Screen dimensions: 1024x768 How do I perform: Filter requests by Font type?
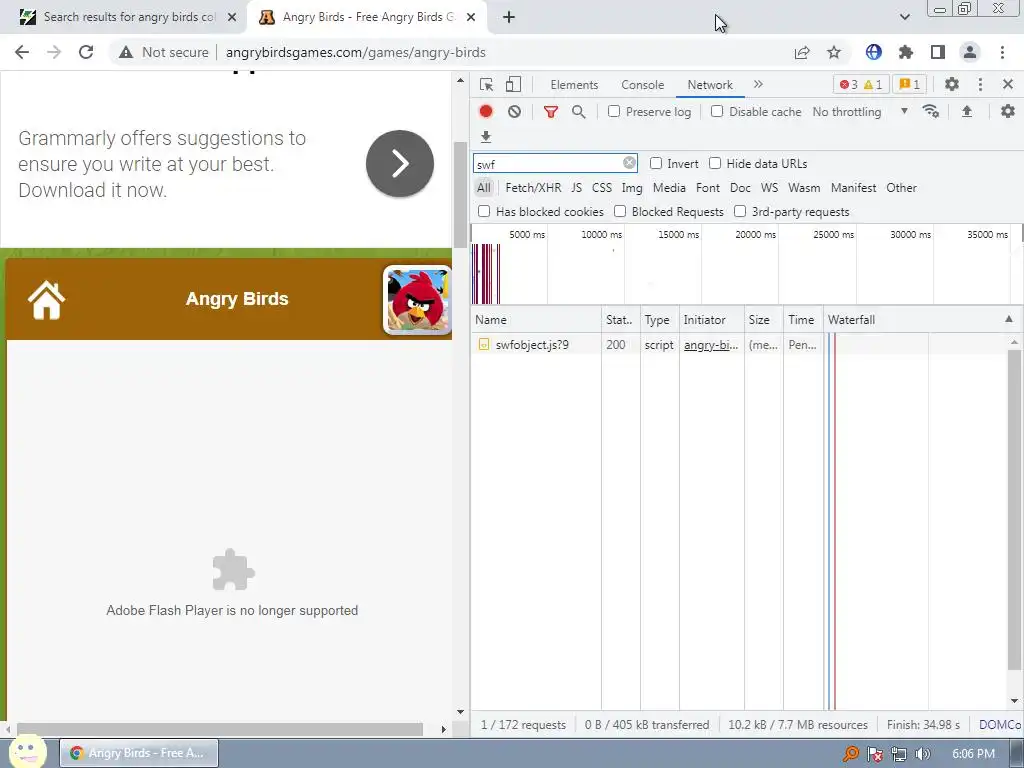point(708,188)
